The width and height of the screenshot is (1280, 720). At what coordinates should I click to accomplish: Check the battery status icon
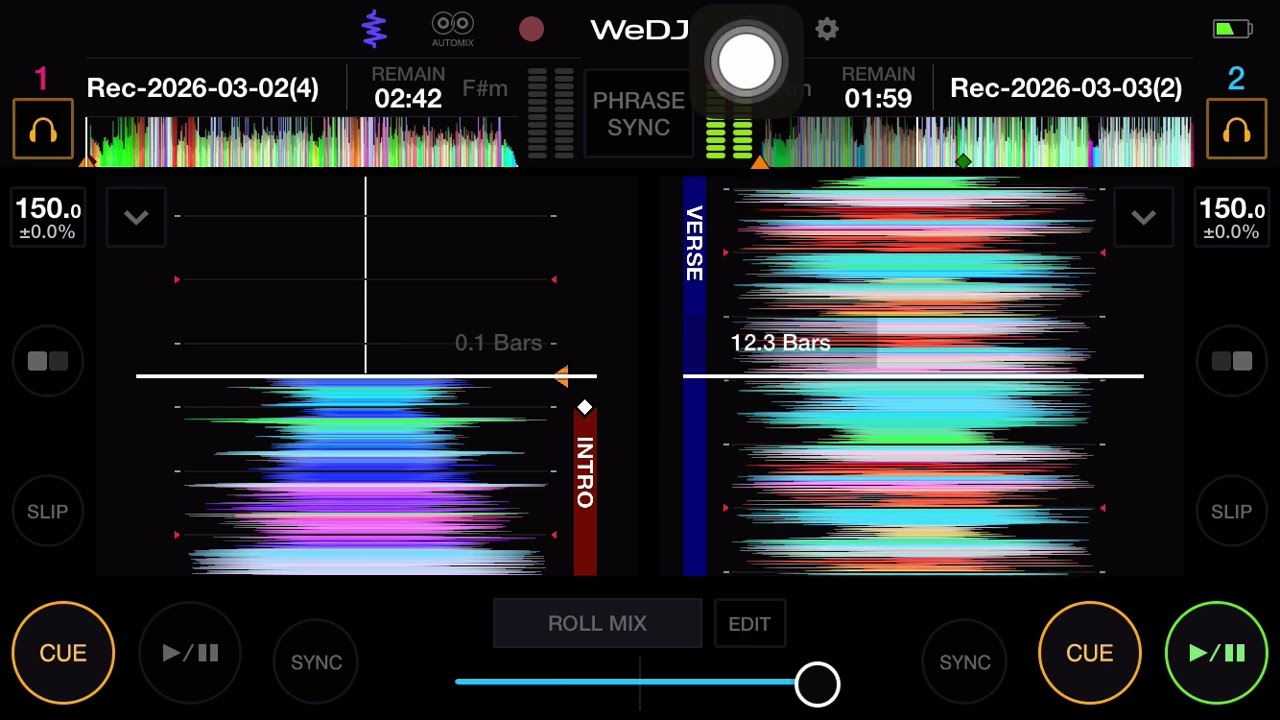click(1232, 29)
